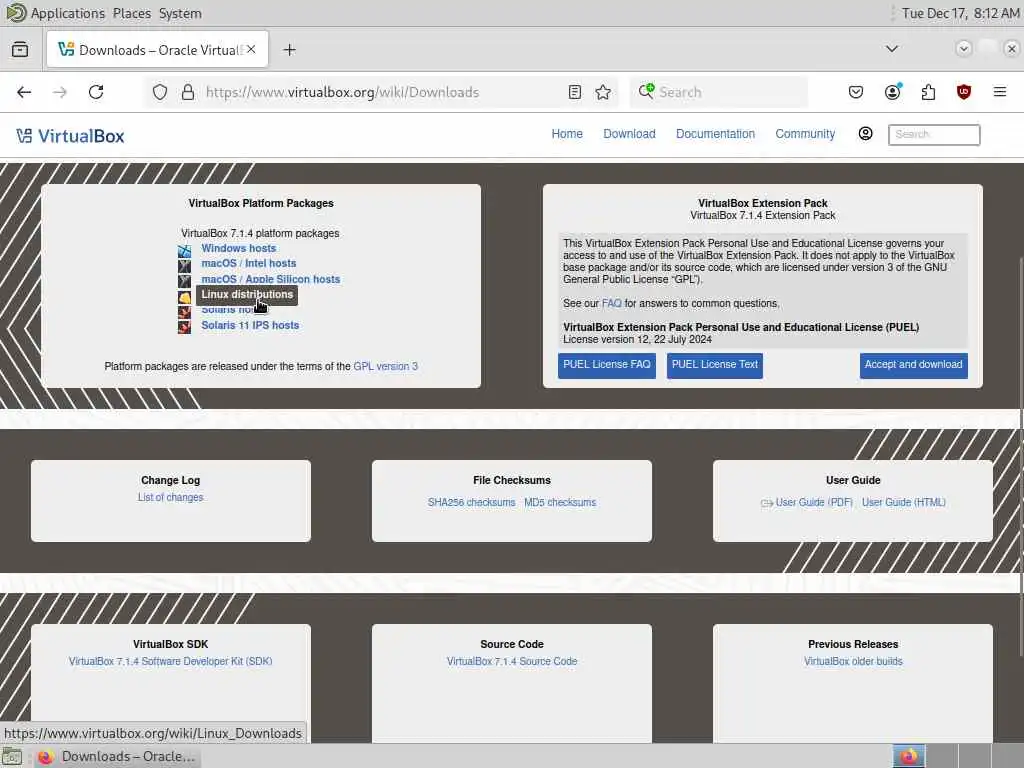Viewport: 1024px width, 768px height.
Task: Click the clock Tue Dec 17, 8:12 AM
Action: [961, 13]
